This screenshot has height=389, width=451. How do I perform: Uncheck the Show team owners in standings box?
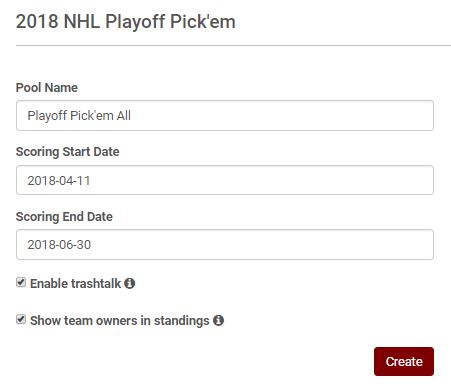(21, 319)
